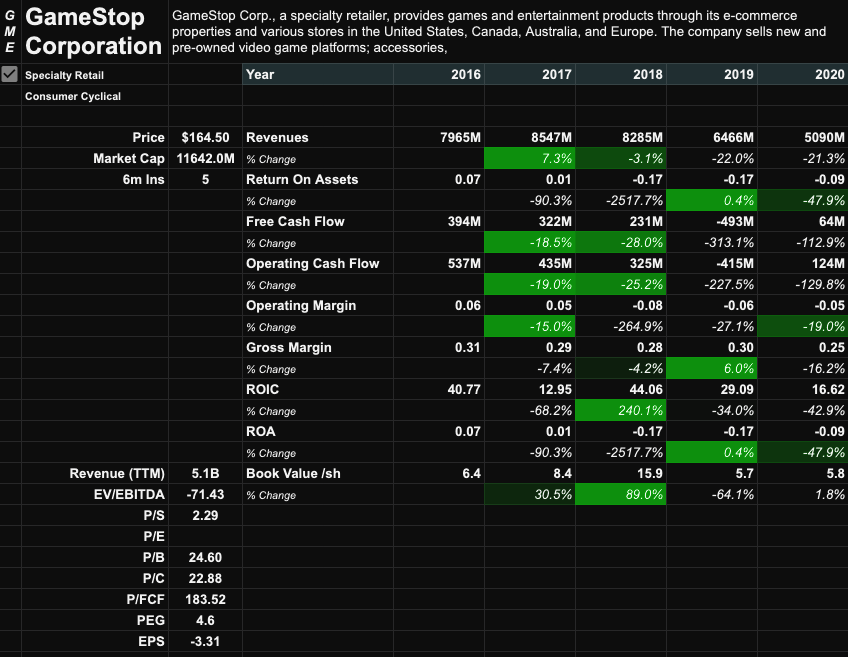Click the ROIC row label

(317, 389)
